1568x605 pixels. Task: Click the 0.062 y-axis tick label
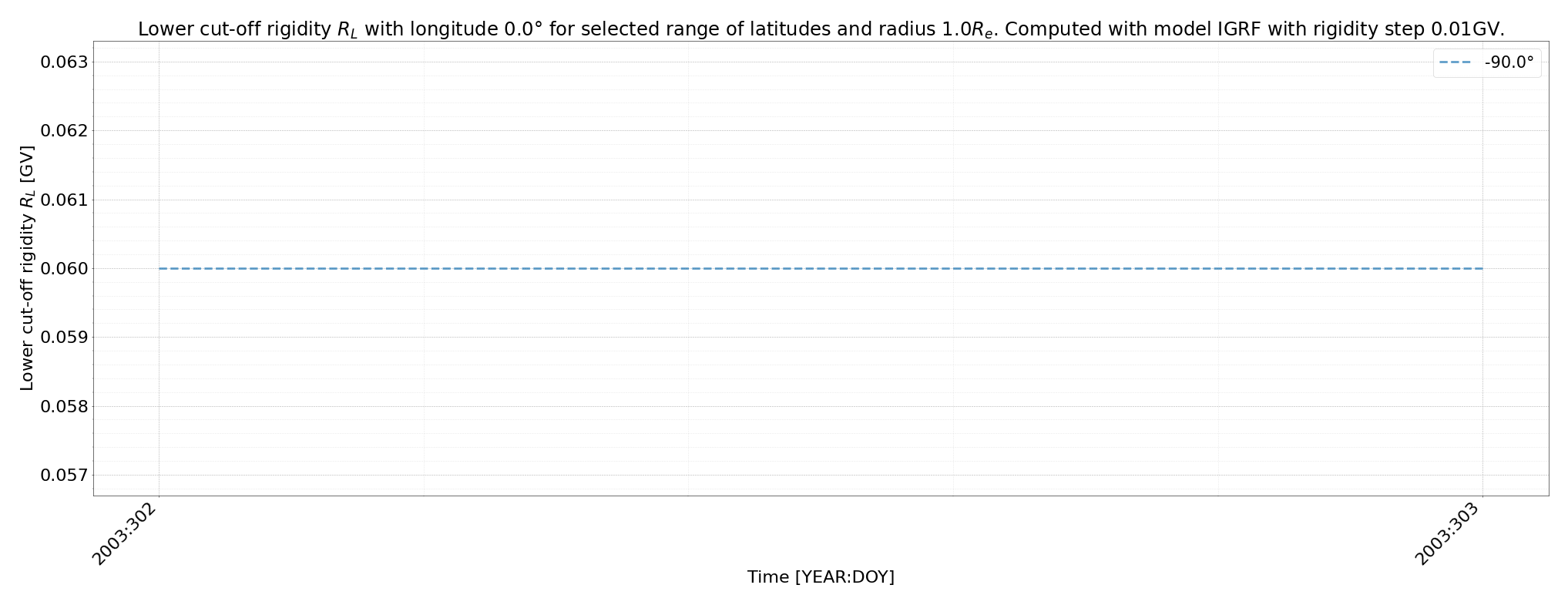click(65, 130)
